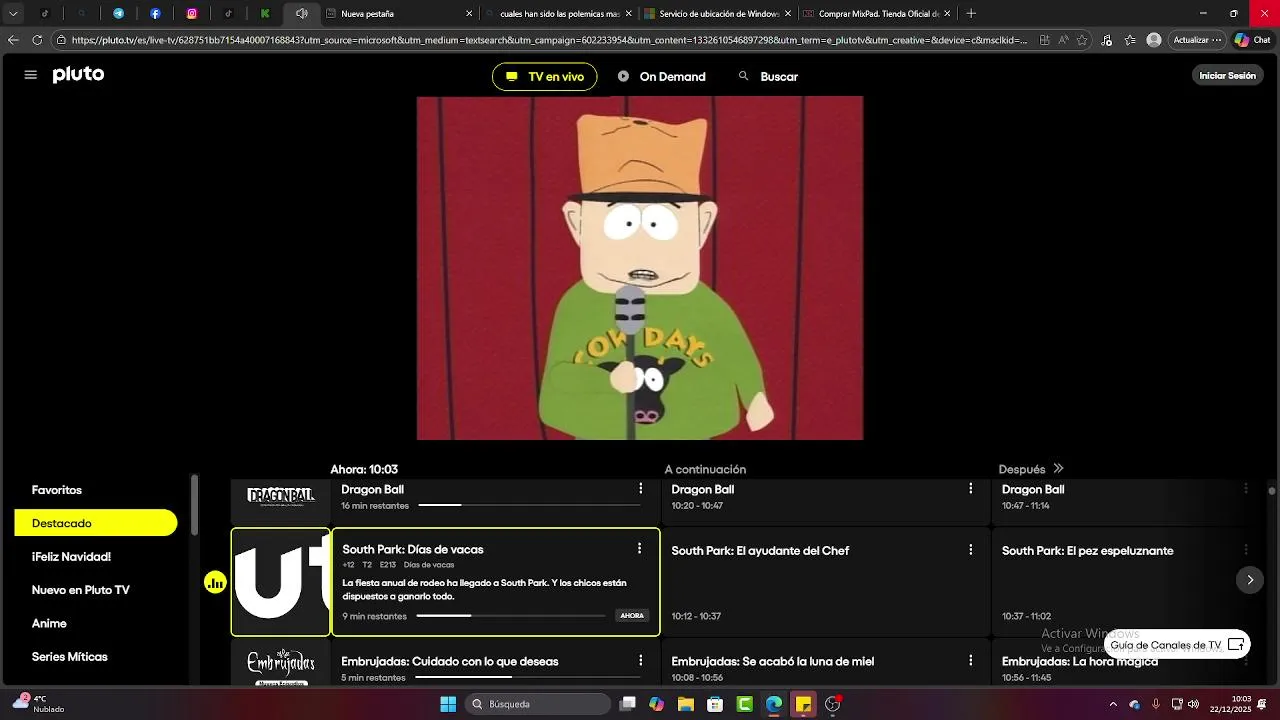Click the yellow now-playing equalizer icon

(x=215, y=582)
